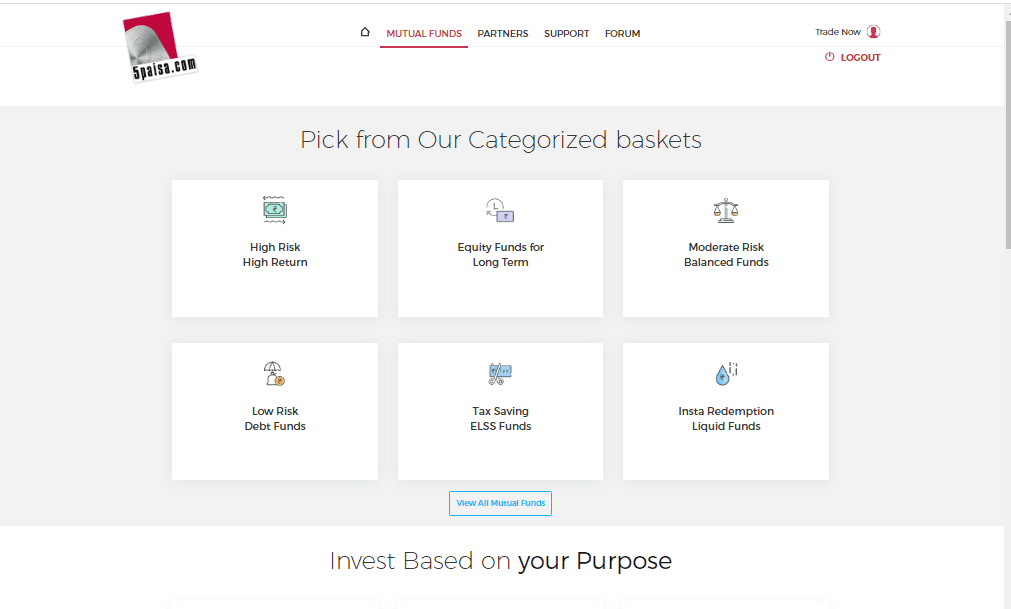1011x609 pixels.
Task: Click the vertical page scrollbar thumb
Action: click(x=1008, y=134)
